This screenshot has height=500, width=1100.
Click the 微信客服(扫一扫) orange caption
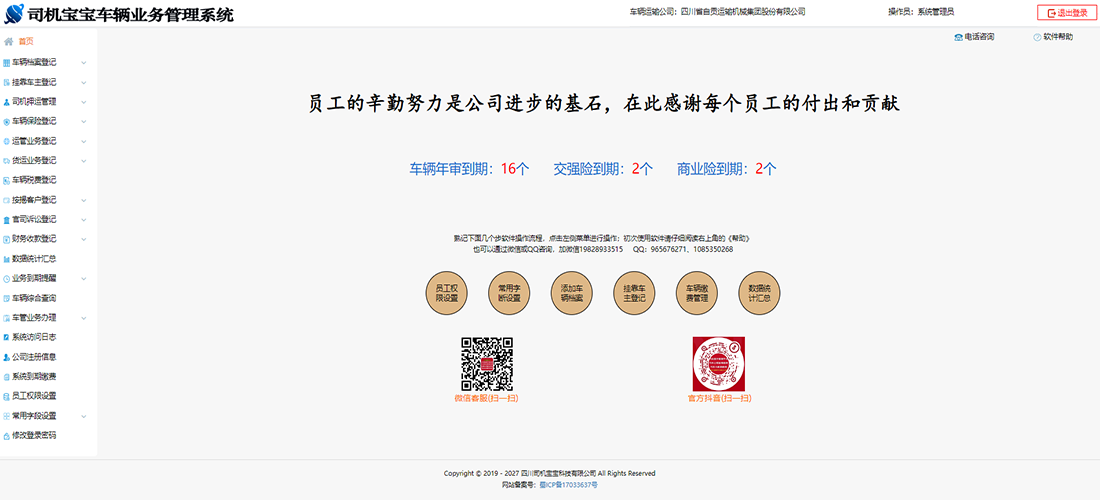point(487,398)
